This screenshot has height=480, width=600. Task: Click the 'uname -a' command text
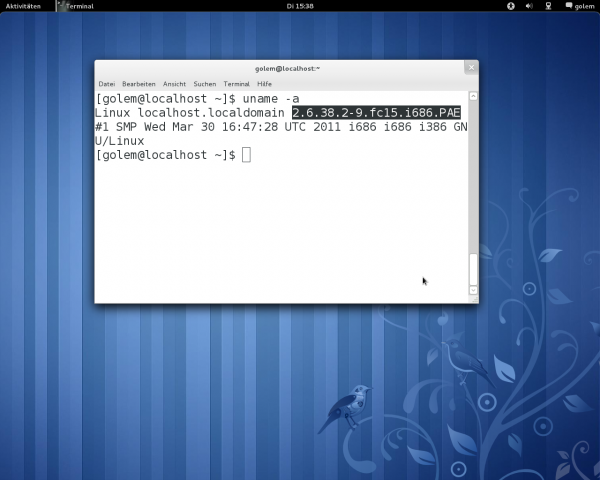click(271, 99)
